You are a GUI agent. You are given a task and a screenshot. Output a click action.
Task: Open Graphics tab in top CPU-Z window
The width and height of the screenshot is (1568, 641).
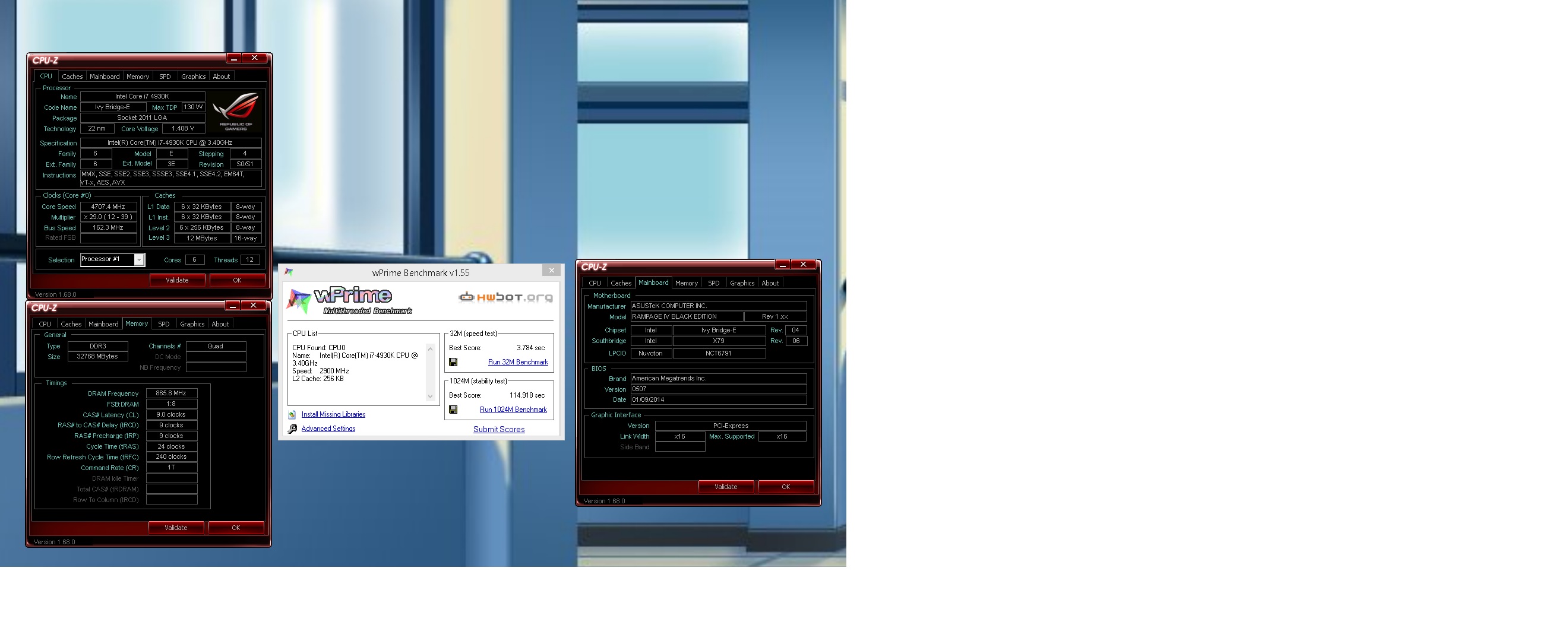point(194,77)
